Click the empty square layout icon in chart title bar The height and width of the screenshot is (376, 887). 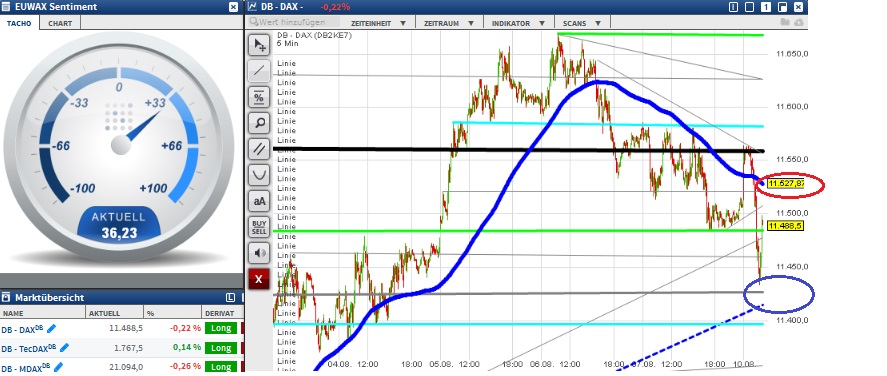click(x=750, y=7)
